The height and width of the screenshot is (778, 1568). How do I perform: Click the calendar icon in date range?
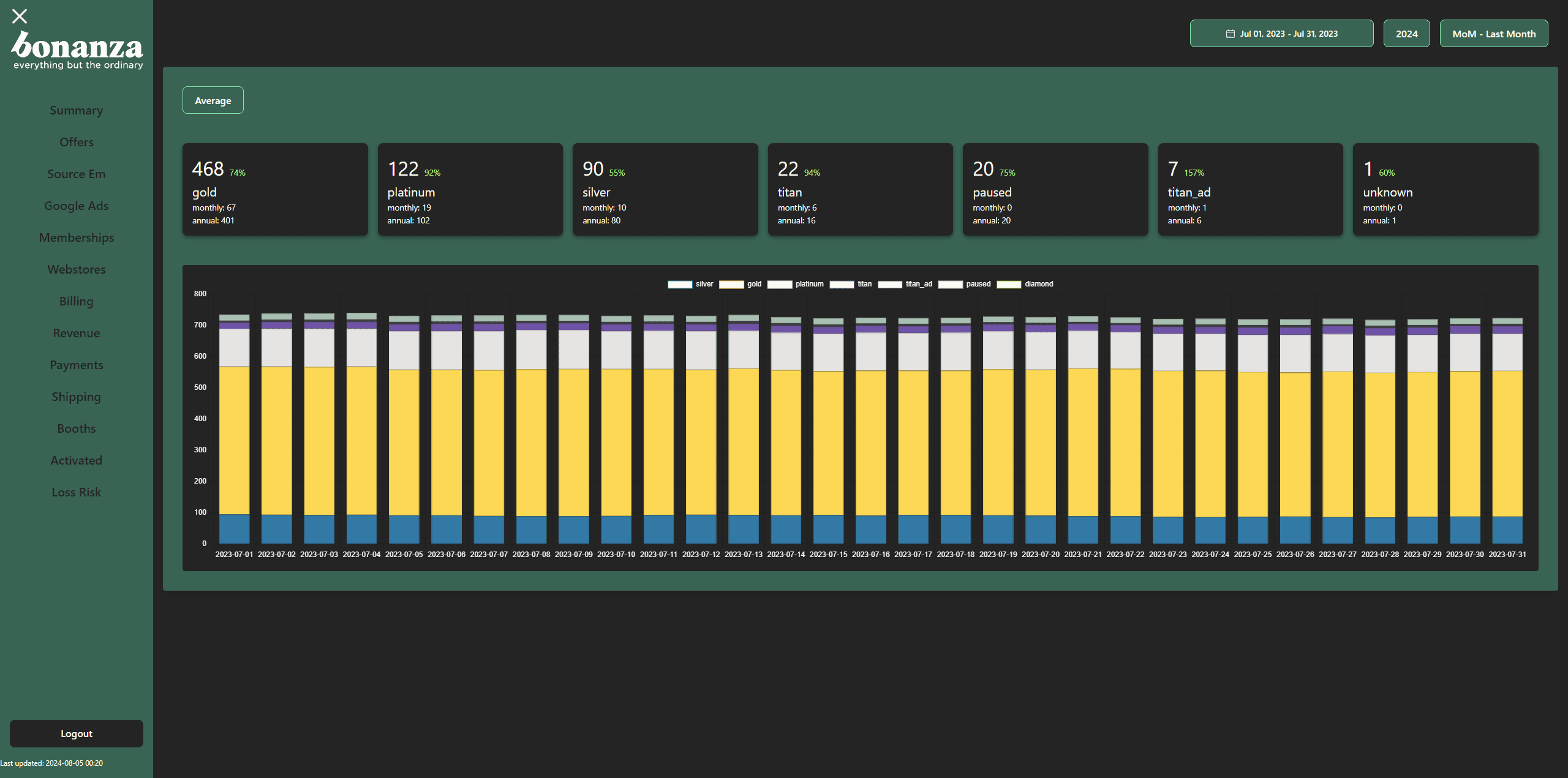(1230, 34)
